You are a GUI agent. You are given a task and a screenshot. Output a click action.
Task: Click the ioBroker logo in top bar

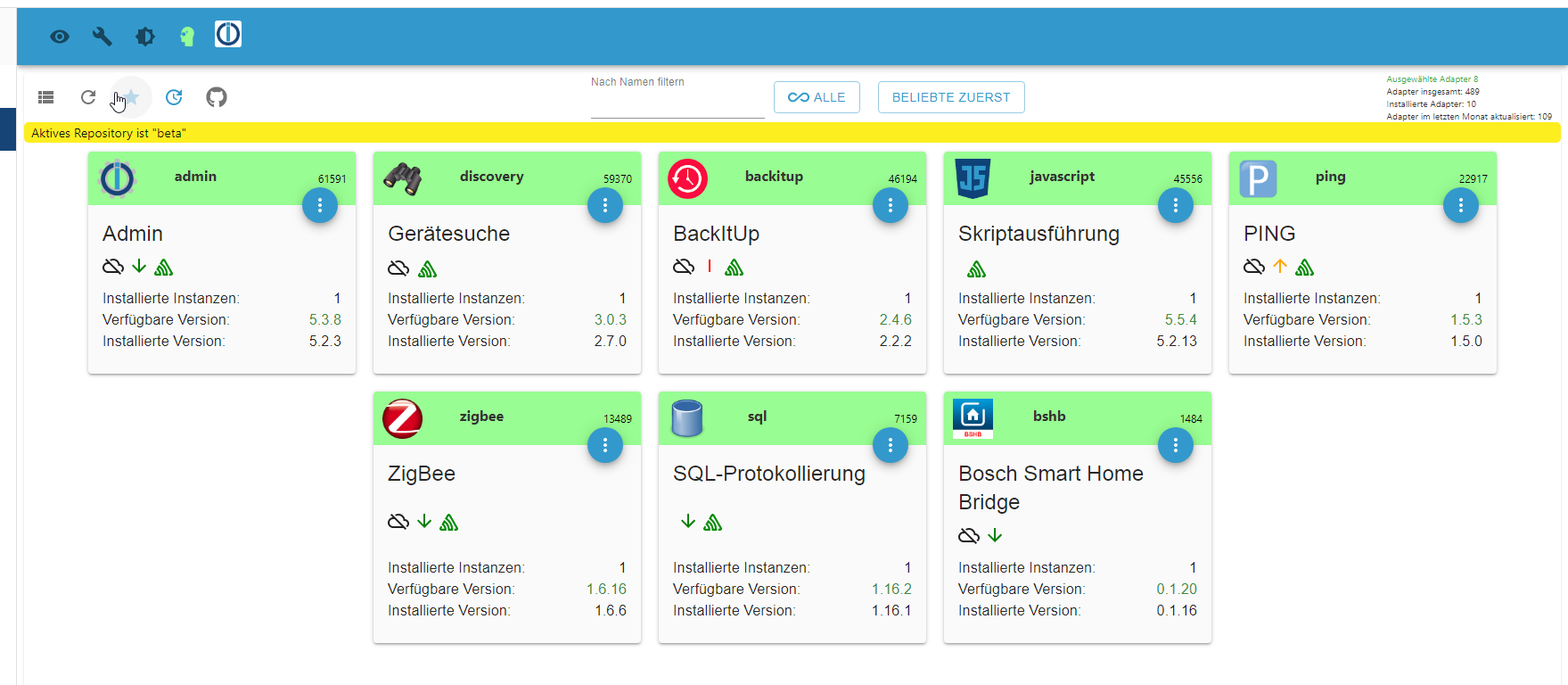[228, 34]
